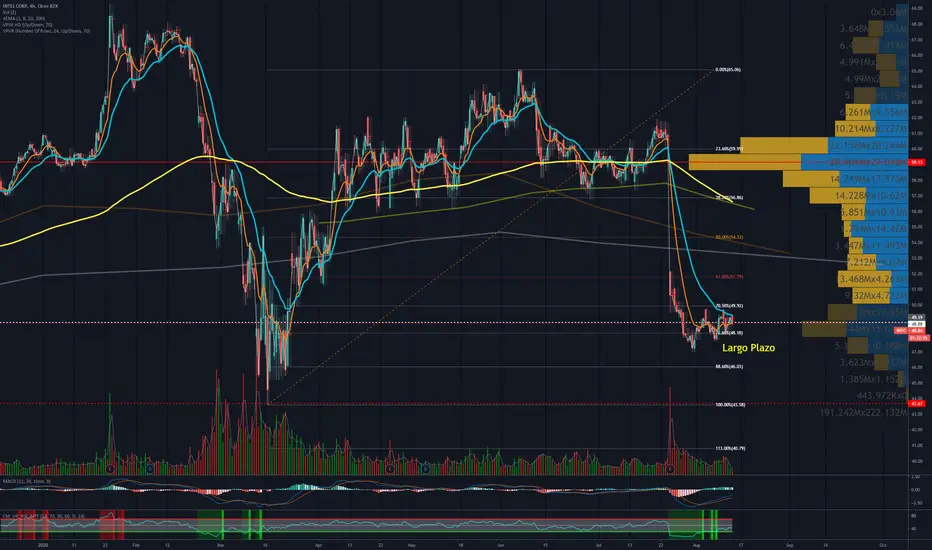Click the Sep label on time axis
The height and width of the screenshot is (550, 932).
click(x=789, y=544)
